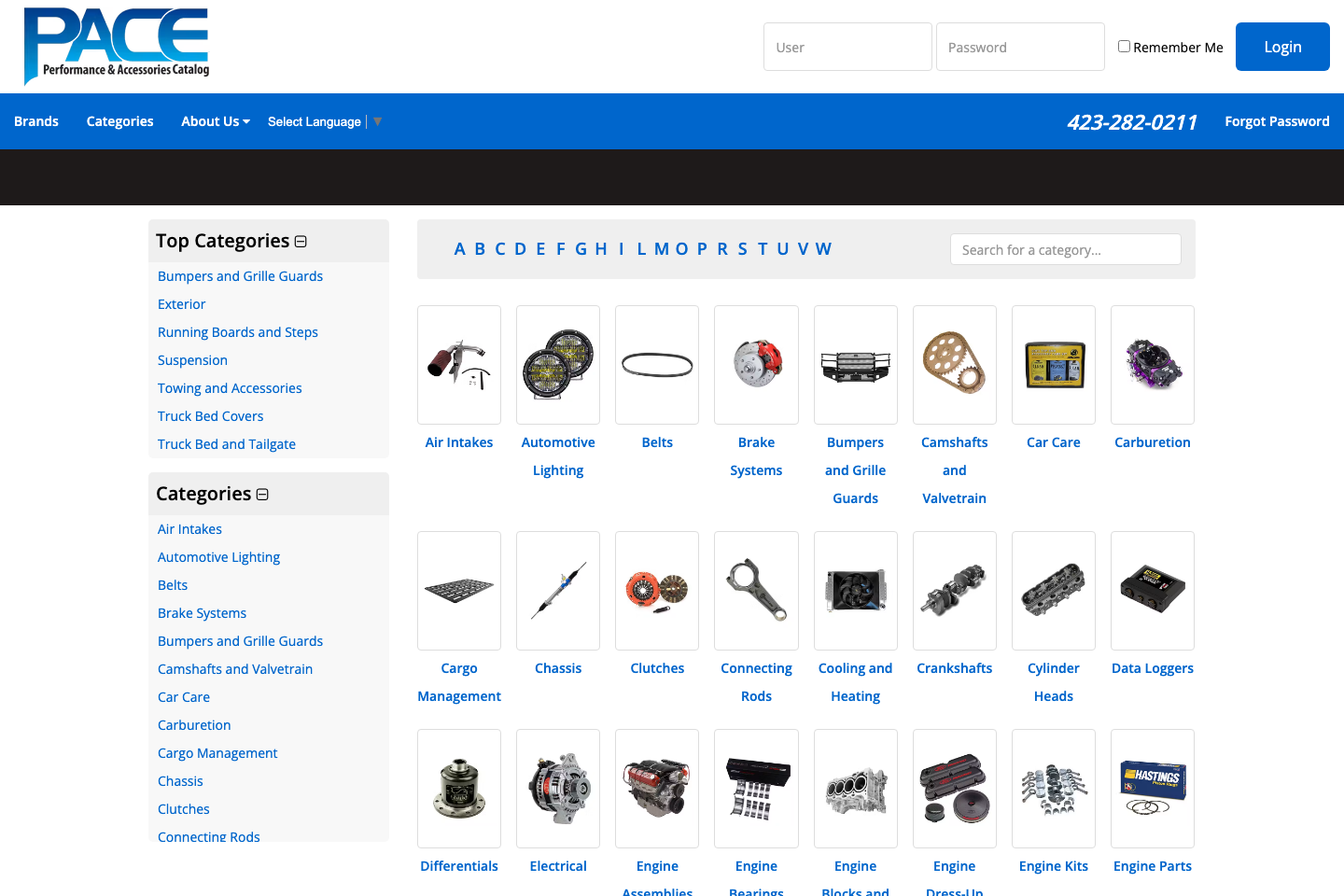Select the Engine Kits category image
The width and height of the screenshot is (1344, 896).
pyautogui.click(x=1054, y=789)
